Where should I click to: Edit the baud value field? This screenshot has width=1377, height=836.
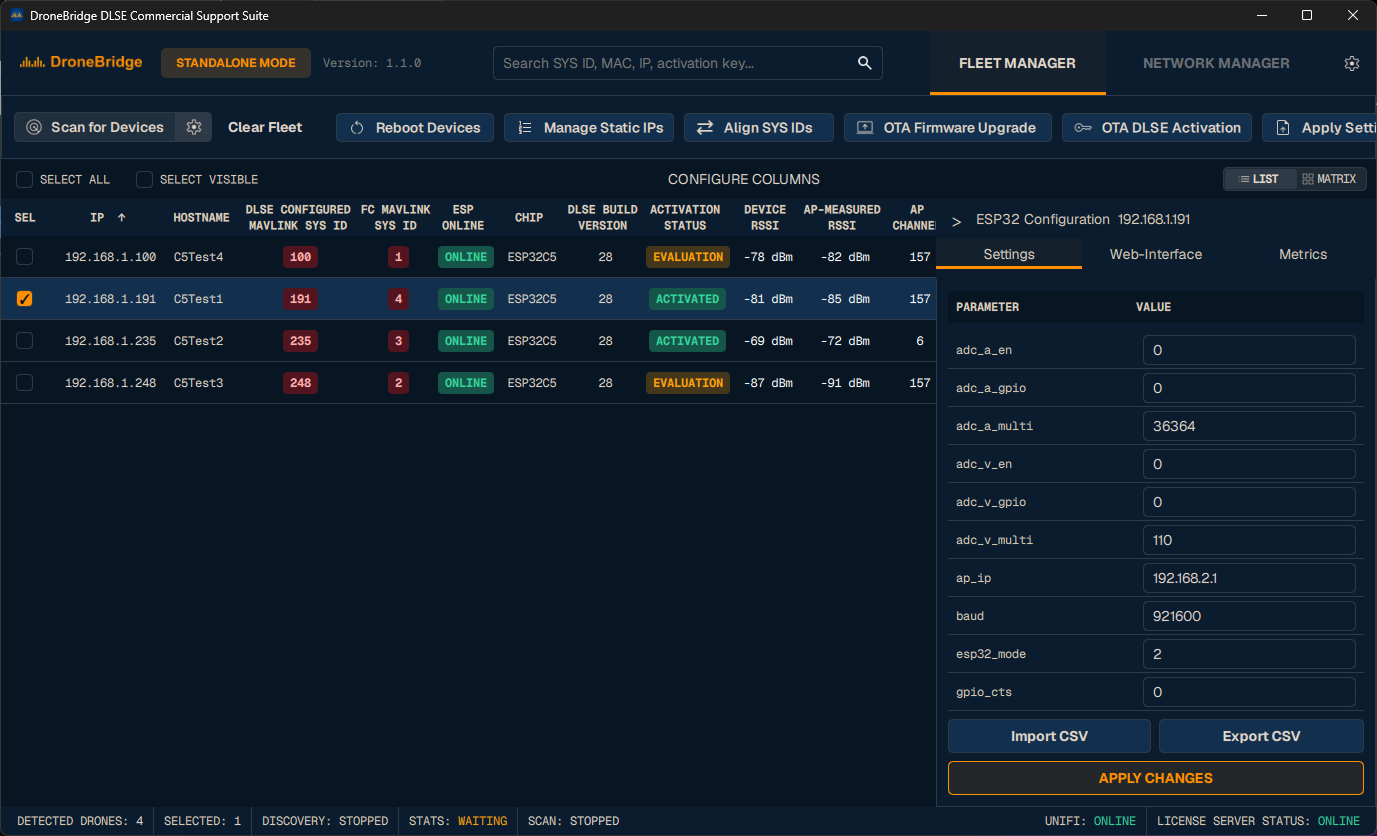1249,616
